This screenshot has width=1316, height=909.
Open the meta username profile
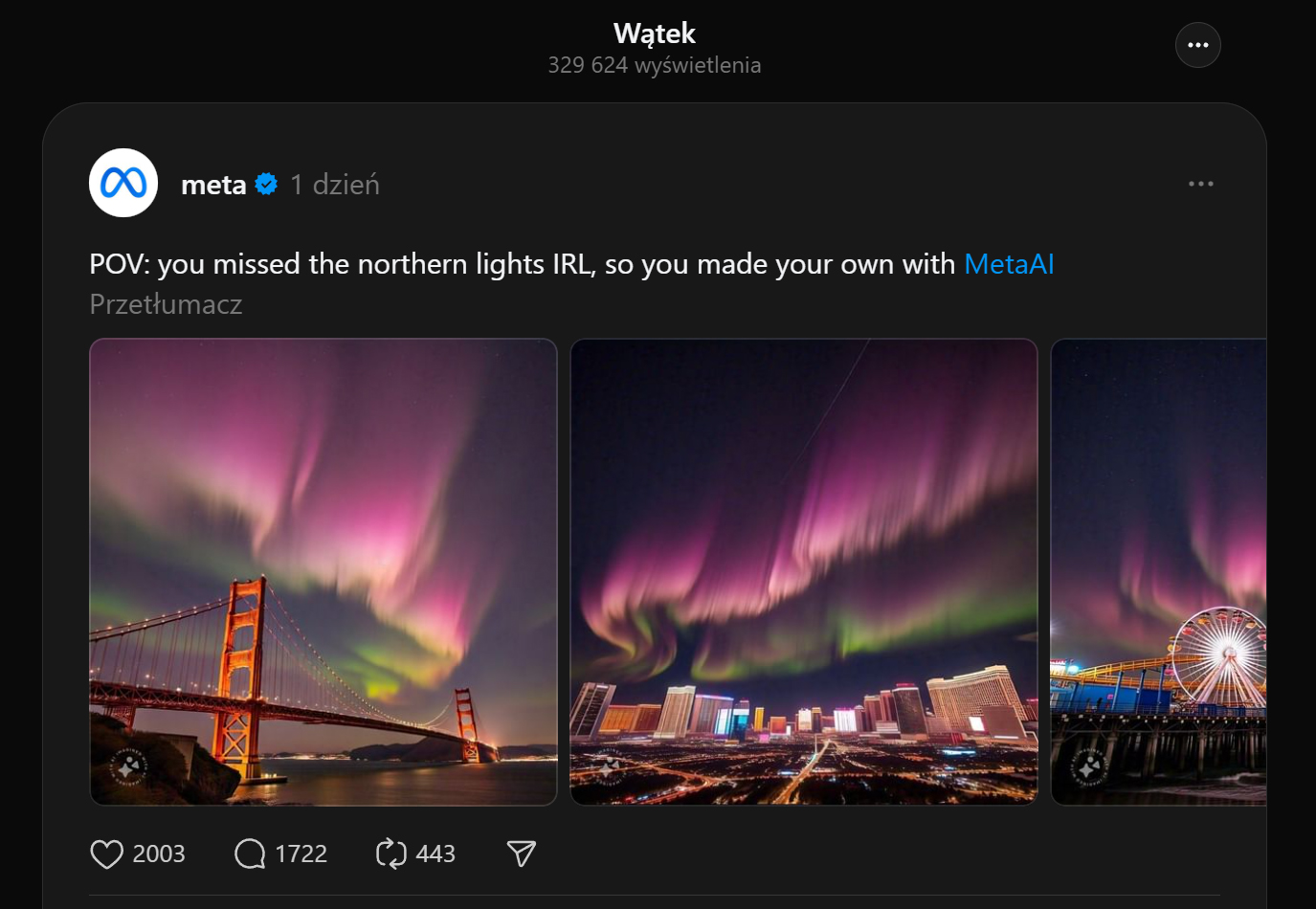[x=213, y=185]
